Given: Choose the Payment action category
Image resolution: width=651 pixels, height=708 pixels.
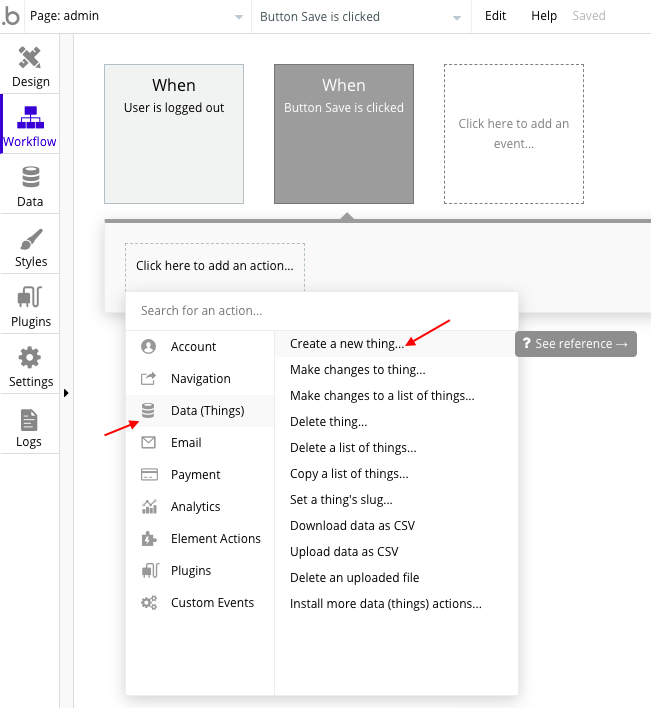Looking at the screenshot, I should coord(200,475).
